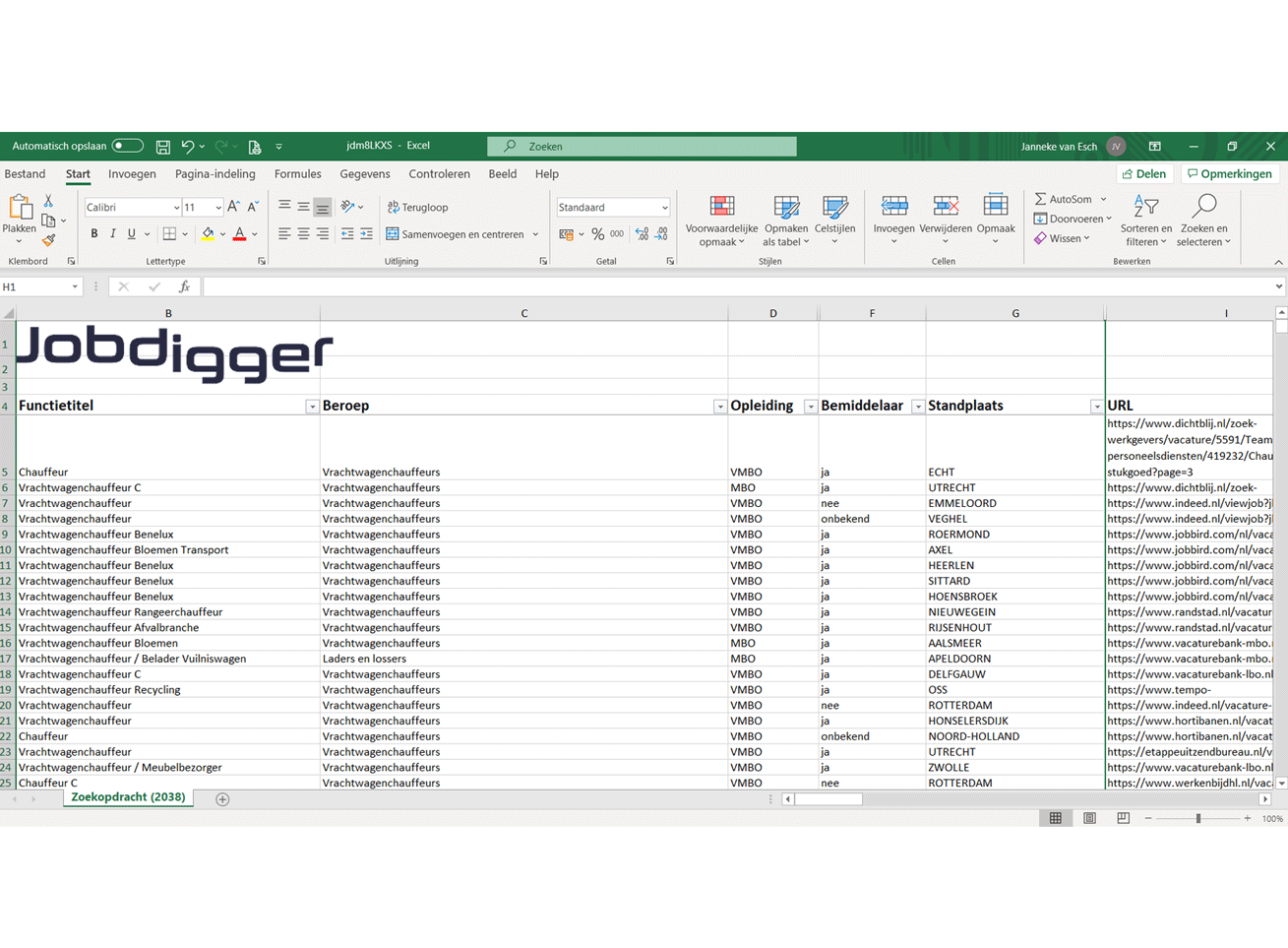Click the Opmerkingen button
Viewport: 1288px width, 948px height.
click(1230, 174)
